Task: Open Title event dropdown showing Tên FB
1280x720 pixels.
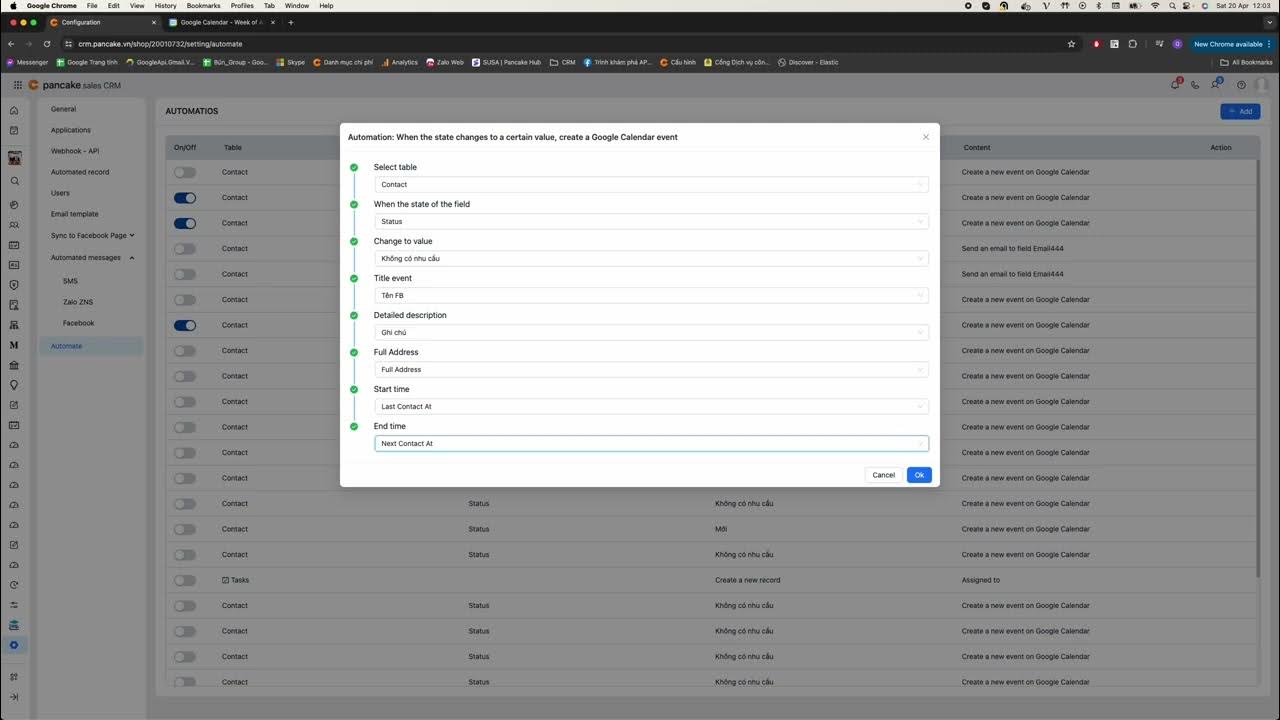Action: [651, 295]
